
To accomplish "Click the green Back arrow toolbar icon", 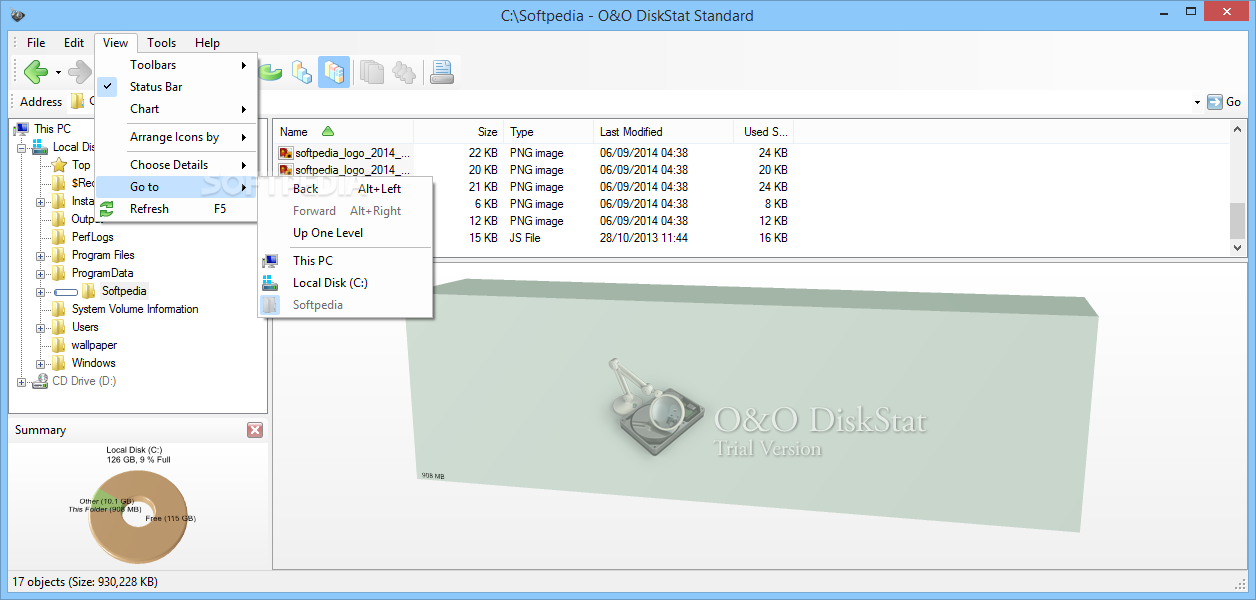I will (36, 72).
